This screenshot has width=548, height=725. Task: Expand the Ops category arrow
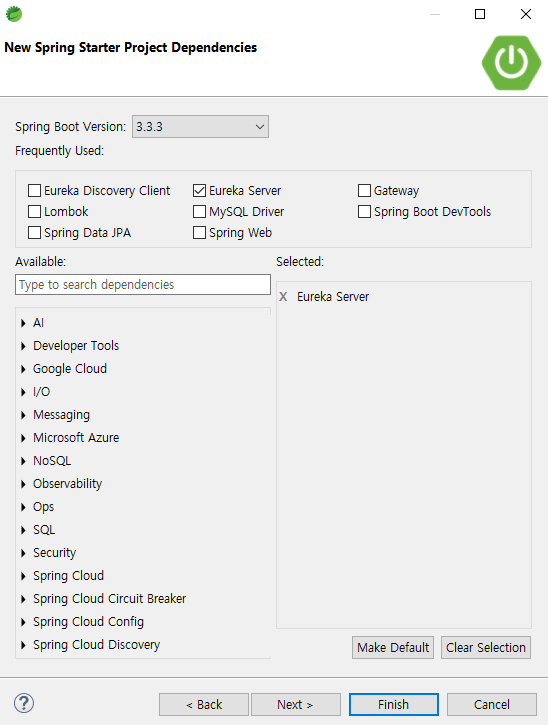coord(23,507)
